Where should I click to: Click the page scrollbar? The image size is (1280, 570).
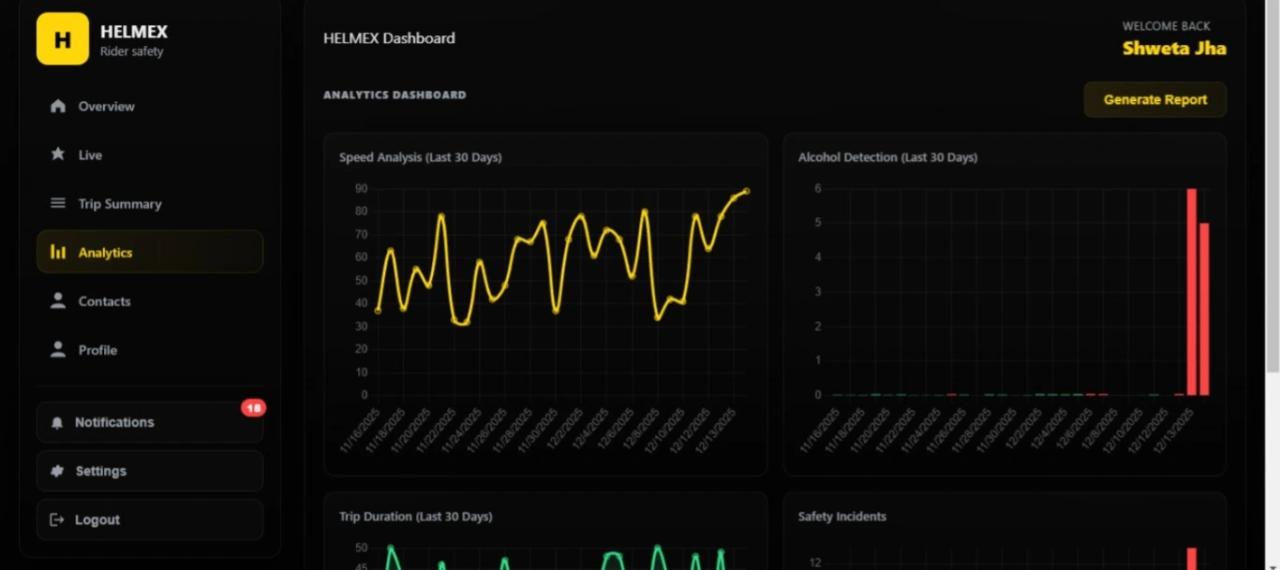[x=1273, y=187]
